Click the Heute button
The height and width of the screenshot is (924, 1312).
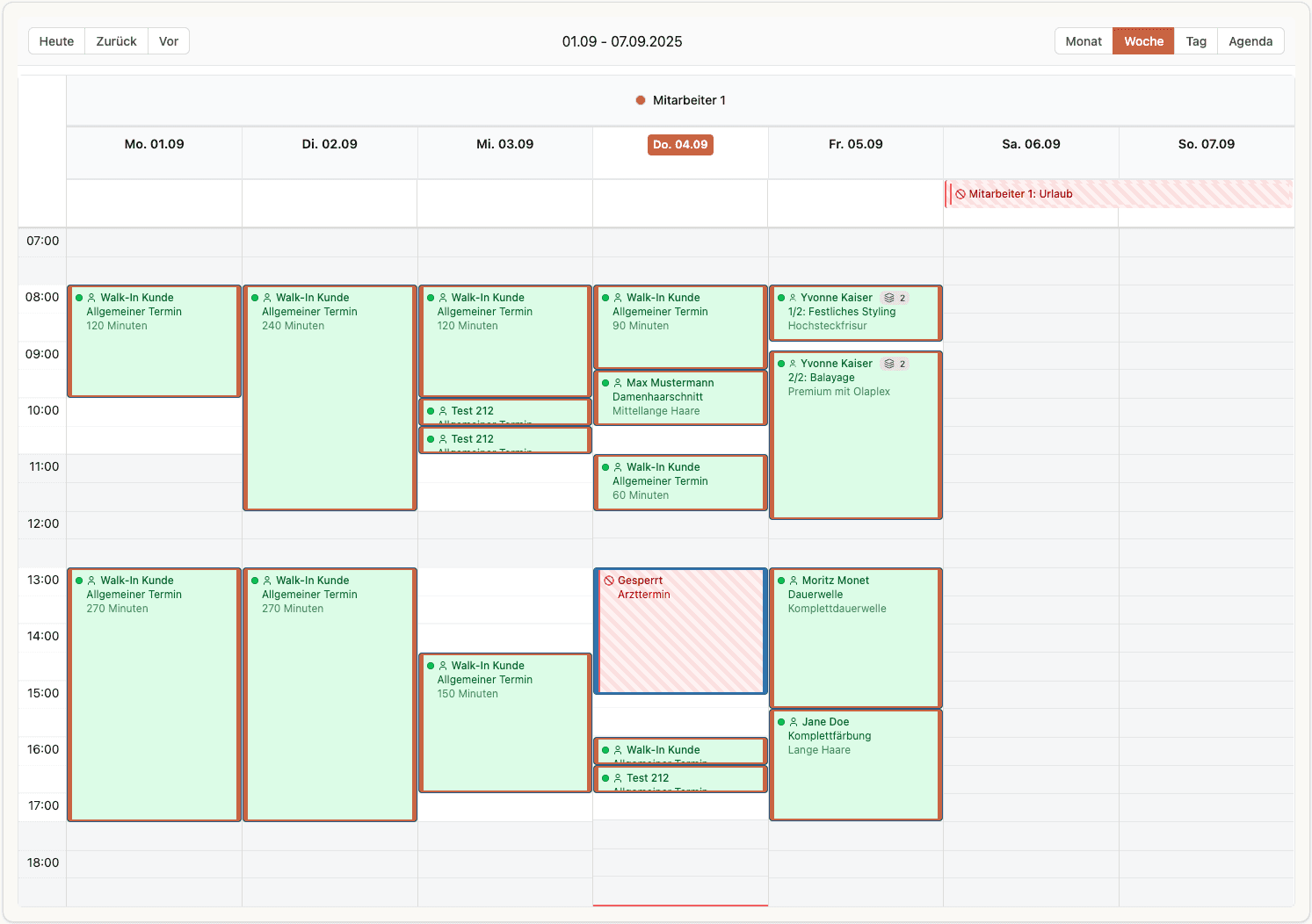55,40
